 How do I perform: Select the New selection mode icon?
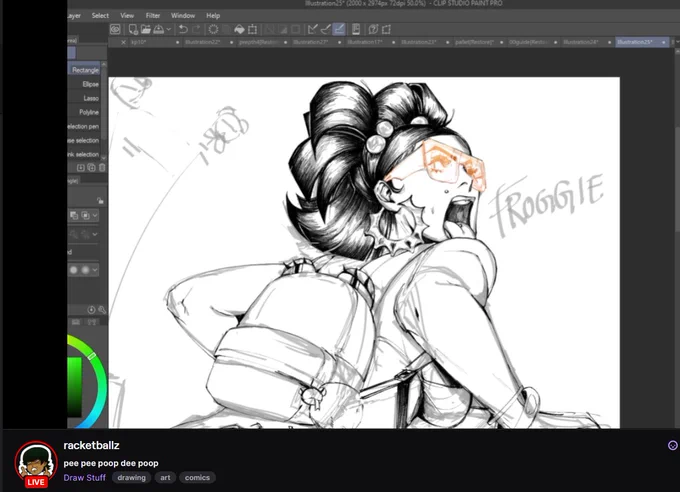(74, 215)
